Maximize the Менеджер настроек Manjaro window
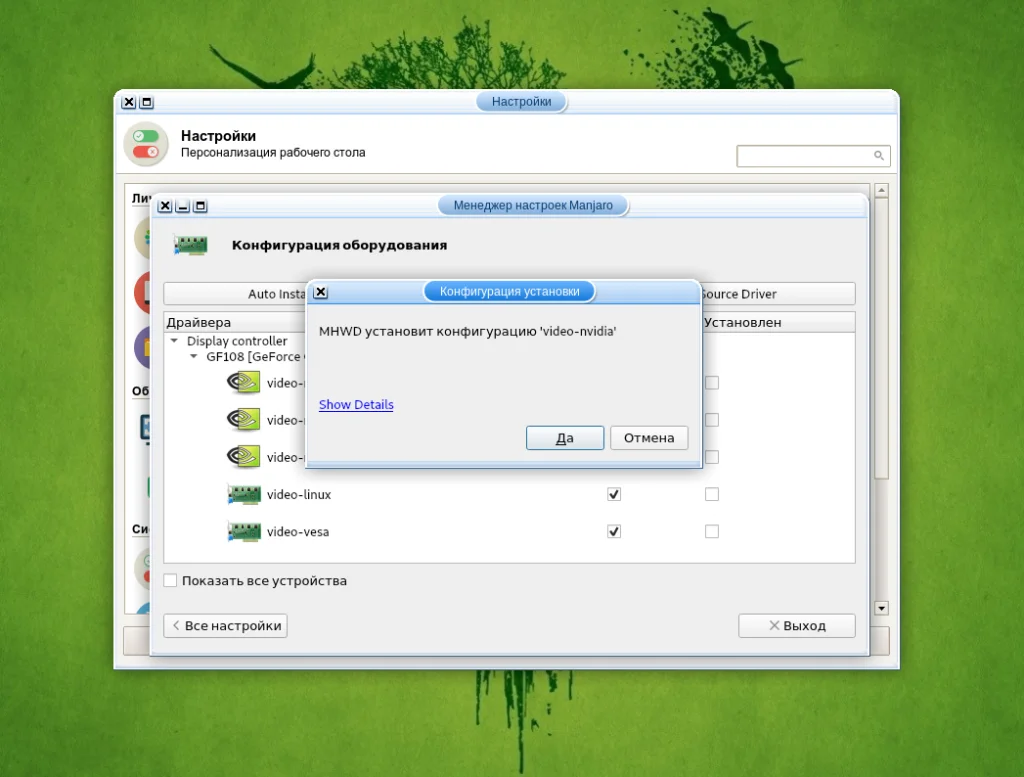The height and width of the screenshot is (777, 1024). pyautogui.click(x=200, y=206)
